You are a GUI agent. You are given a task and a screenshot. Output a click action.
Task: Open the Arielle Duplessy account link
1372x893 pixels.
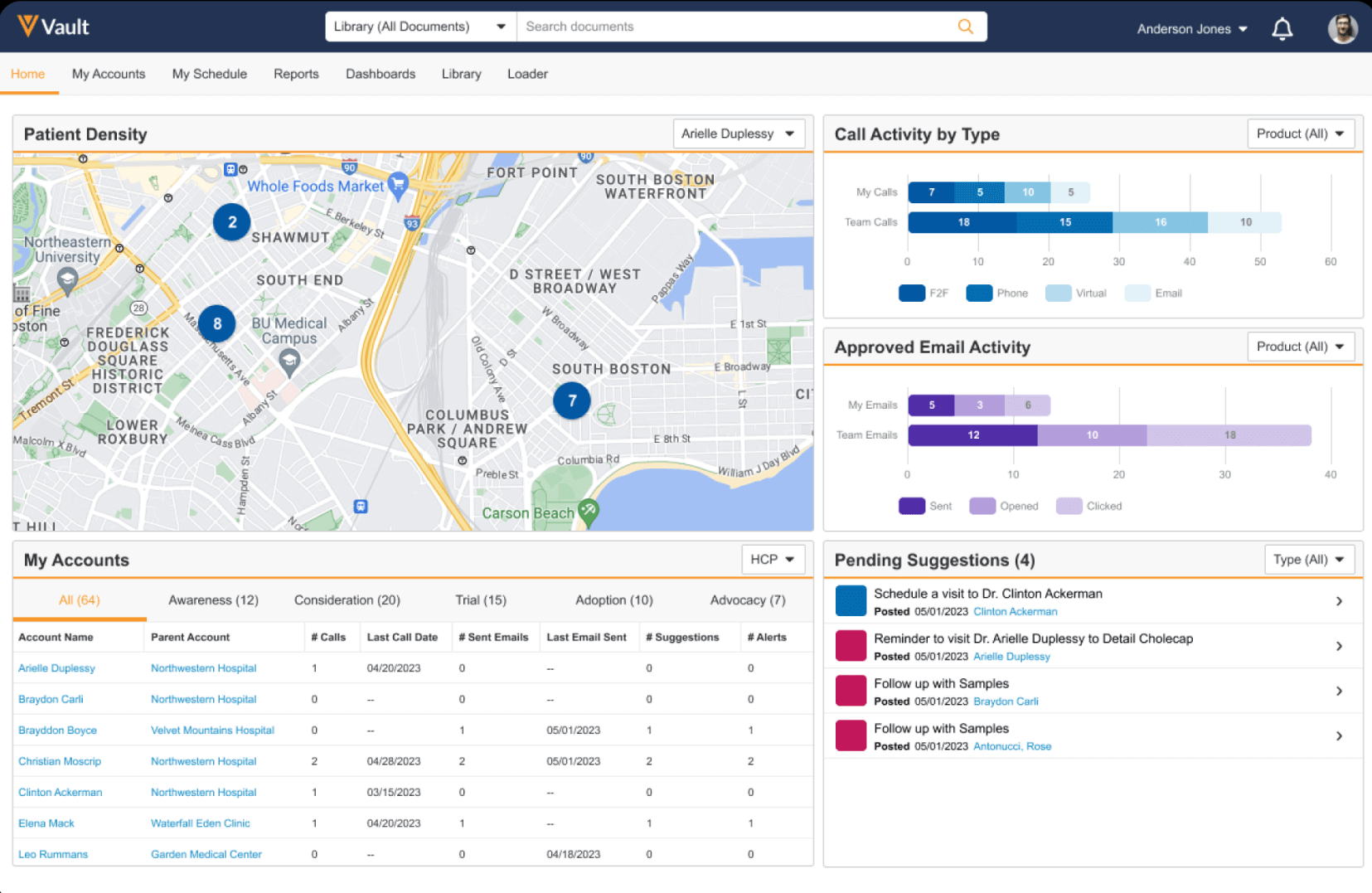[x=56, y=667]
